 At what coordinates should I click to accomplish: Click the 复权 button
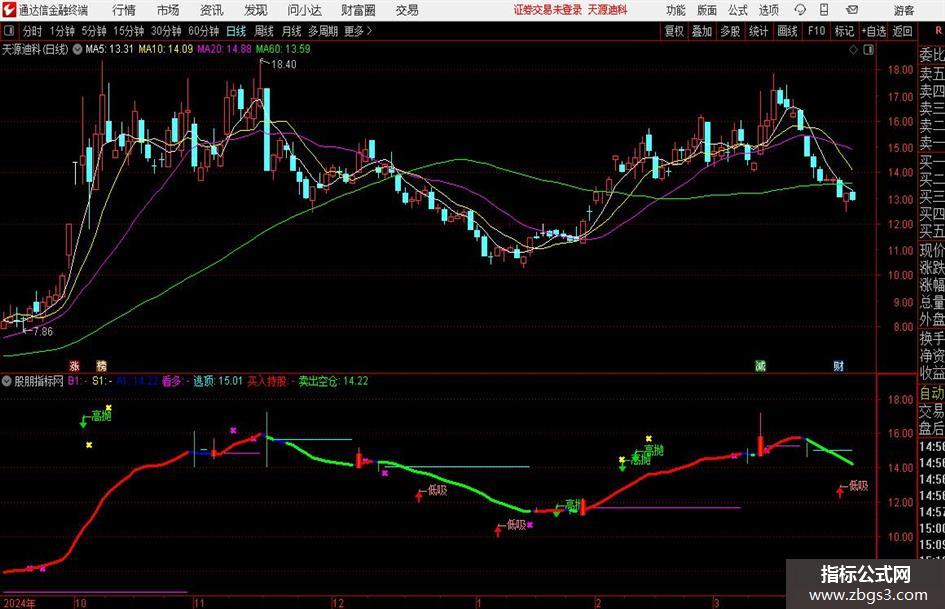click(x=674, y=31)
